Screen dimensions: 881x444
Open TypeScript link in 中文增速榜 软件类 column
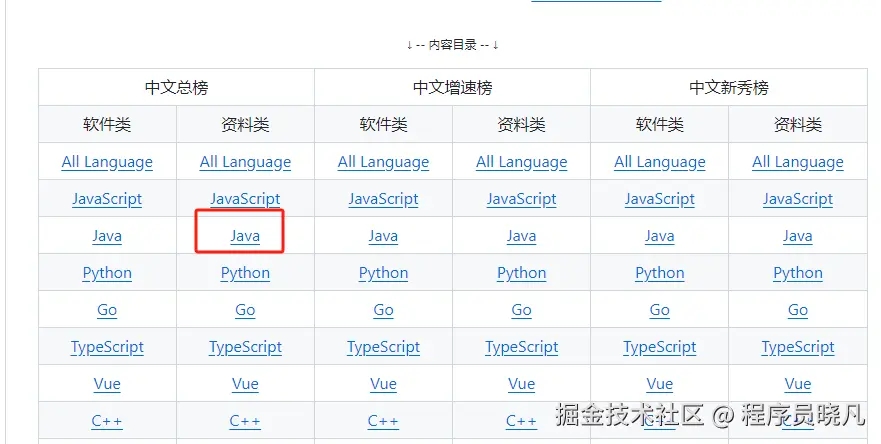383,347
